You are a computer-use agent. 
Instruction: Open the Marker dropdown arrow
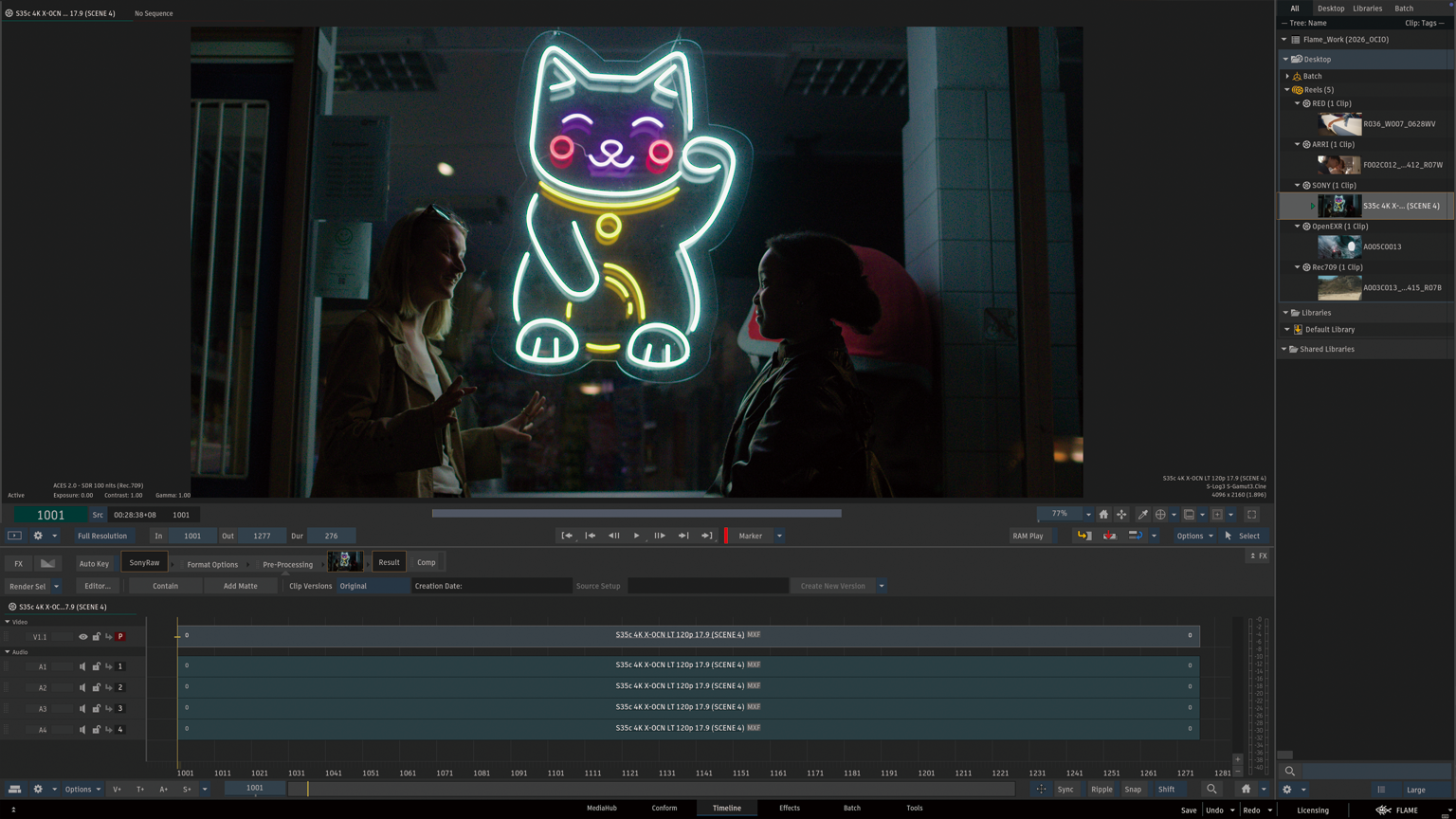[x=779, y=536]
